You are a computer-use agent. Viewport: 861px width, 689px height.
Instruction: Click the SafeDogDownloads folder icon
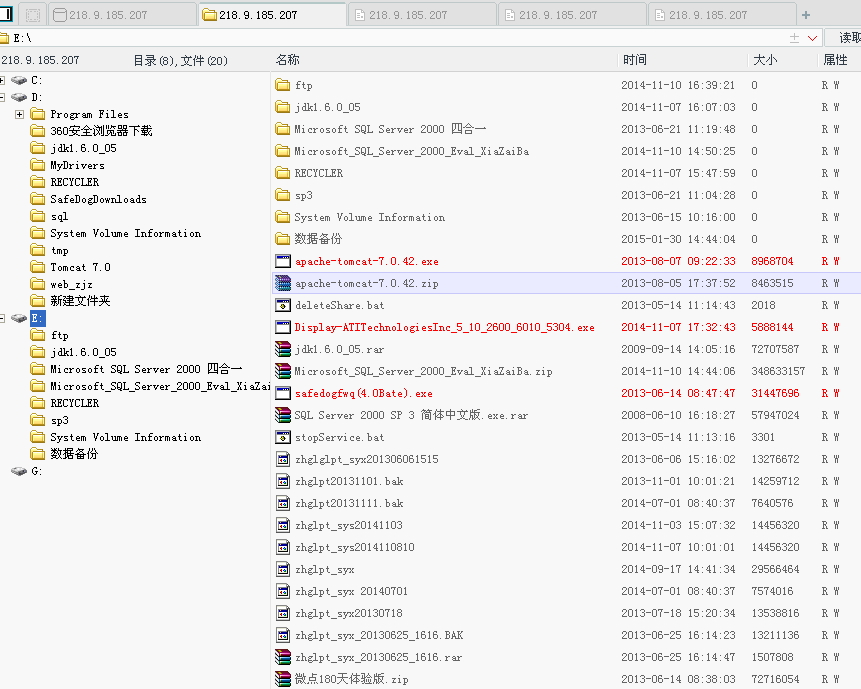[x=38, y=199]
